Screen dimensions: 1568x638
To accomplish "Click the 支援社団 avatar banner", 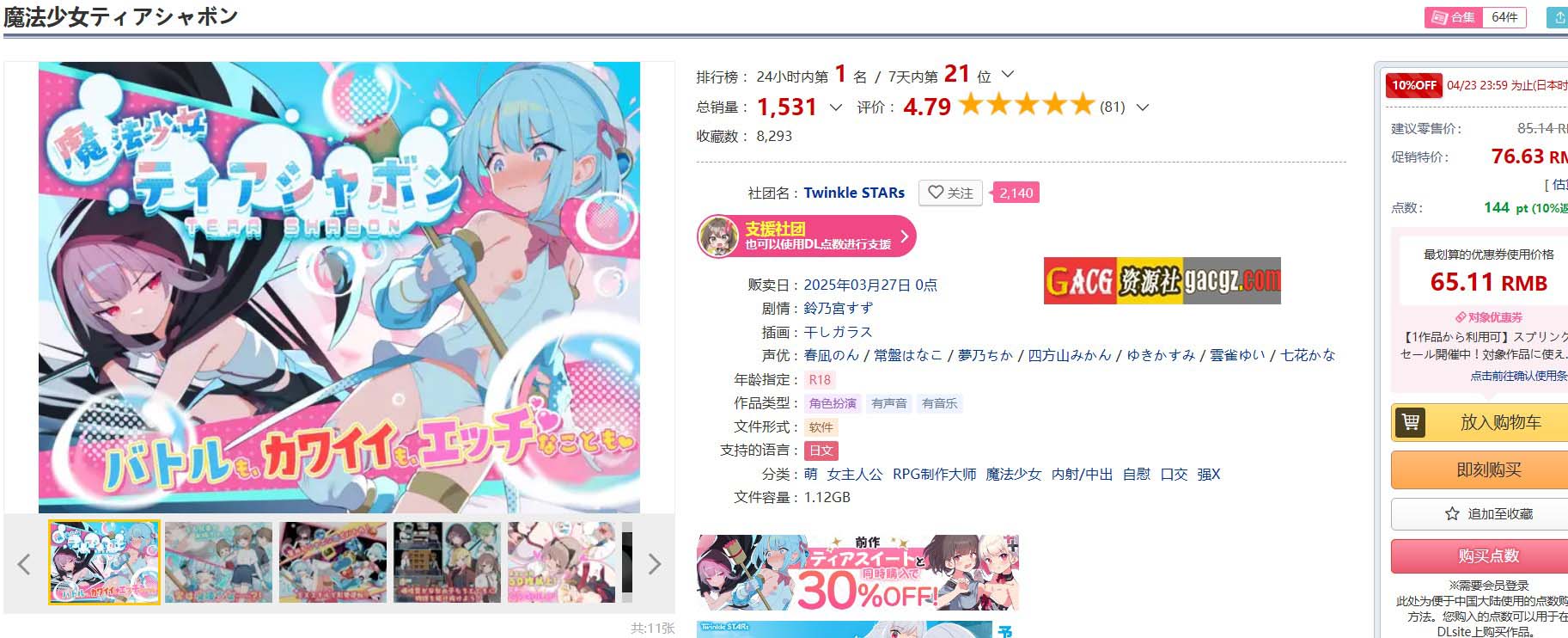I will click(x=806, y=236).
